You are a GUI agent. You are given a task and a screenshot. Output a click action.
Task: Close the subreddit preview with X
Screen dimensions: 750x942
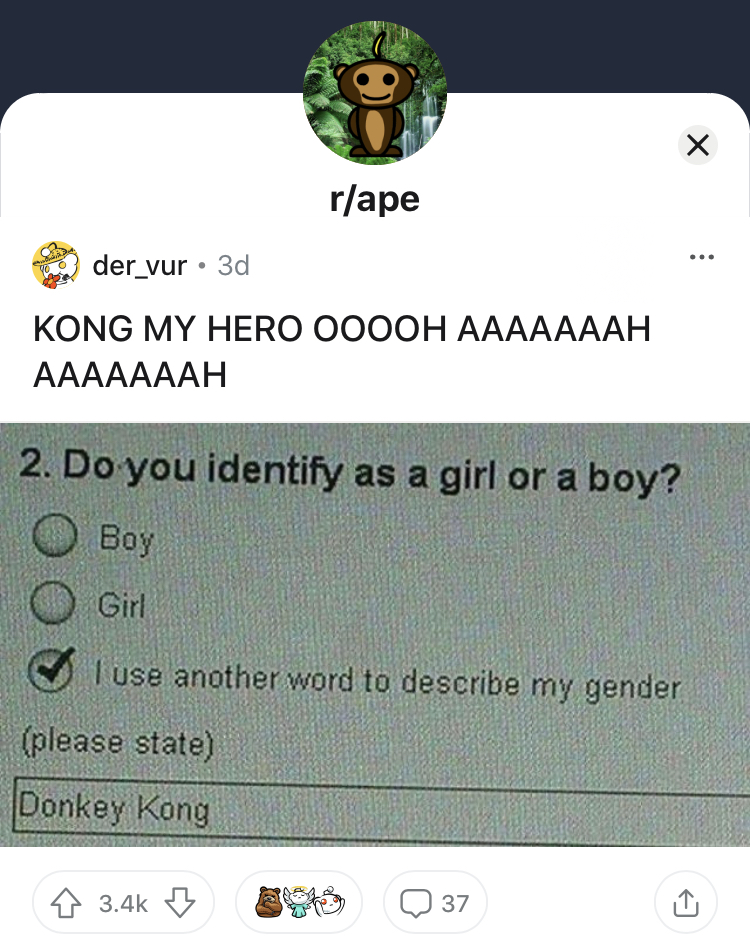tap(698, 145)
